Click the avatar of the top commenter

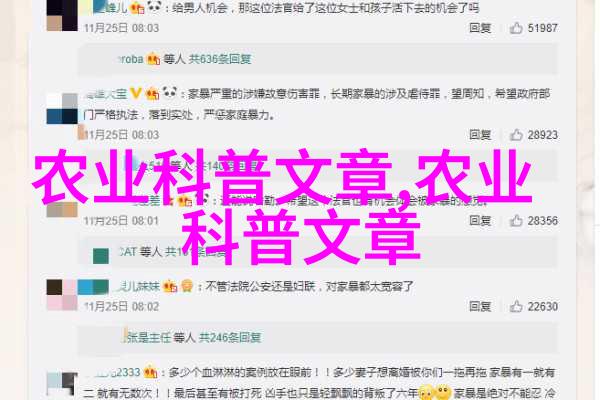click(x=62, y=15)
